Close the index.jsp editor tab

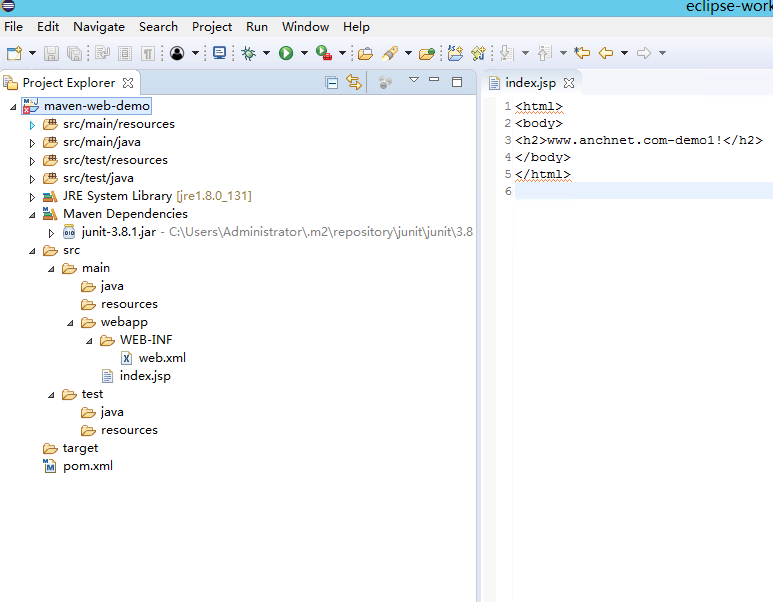569,83
